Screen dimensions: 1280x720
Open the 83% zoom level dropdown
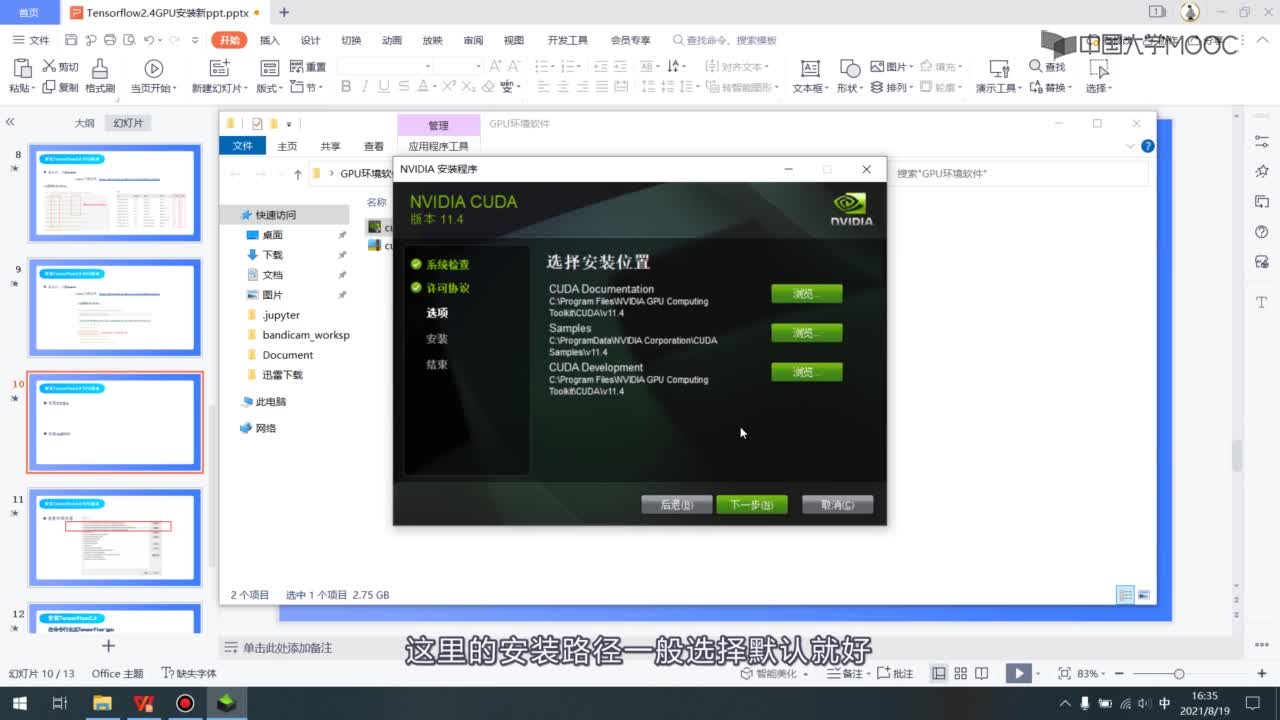(x=1092, y=673)
